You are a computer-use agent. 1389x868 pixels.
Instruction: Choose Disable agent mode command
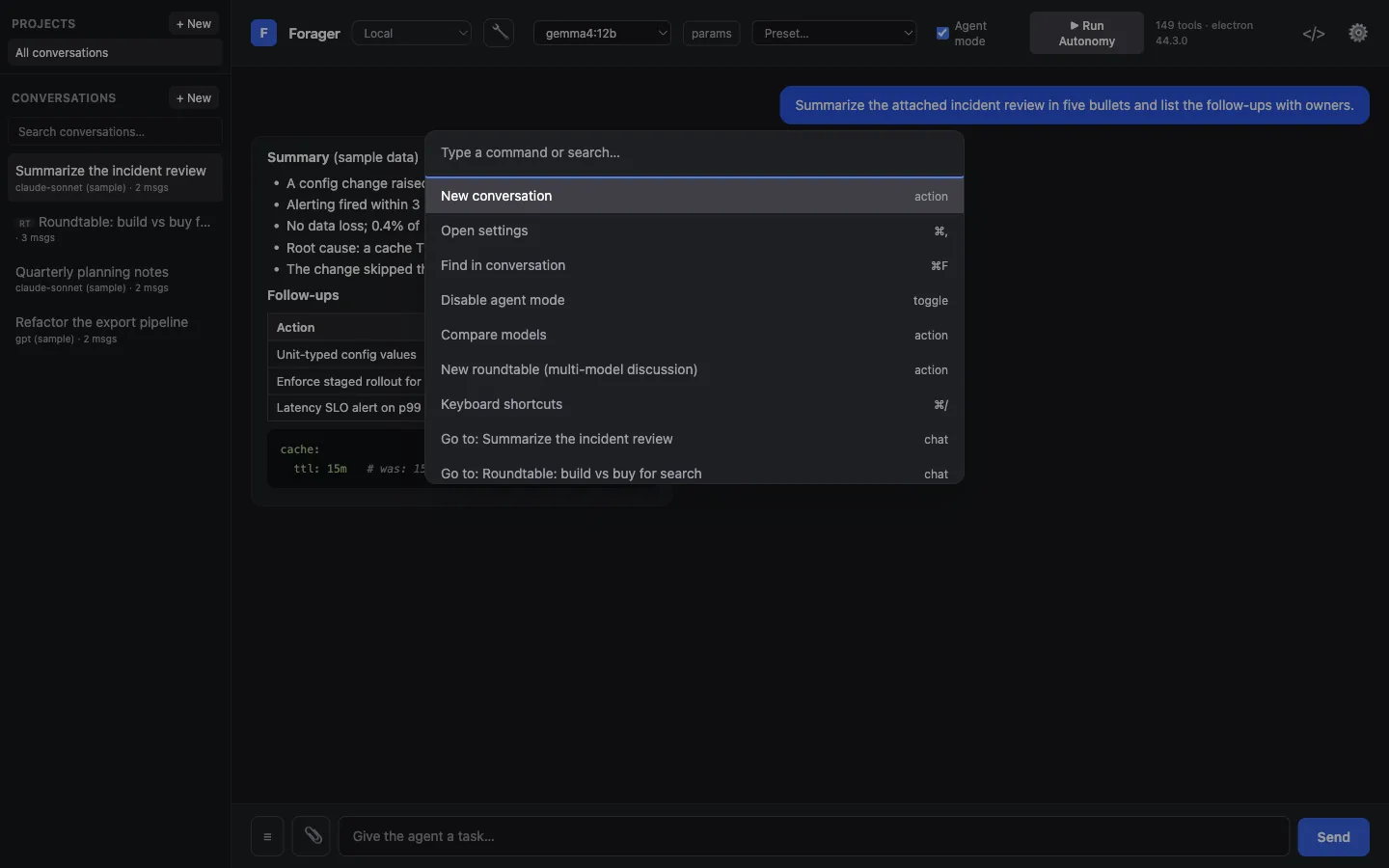694,300
